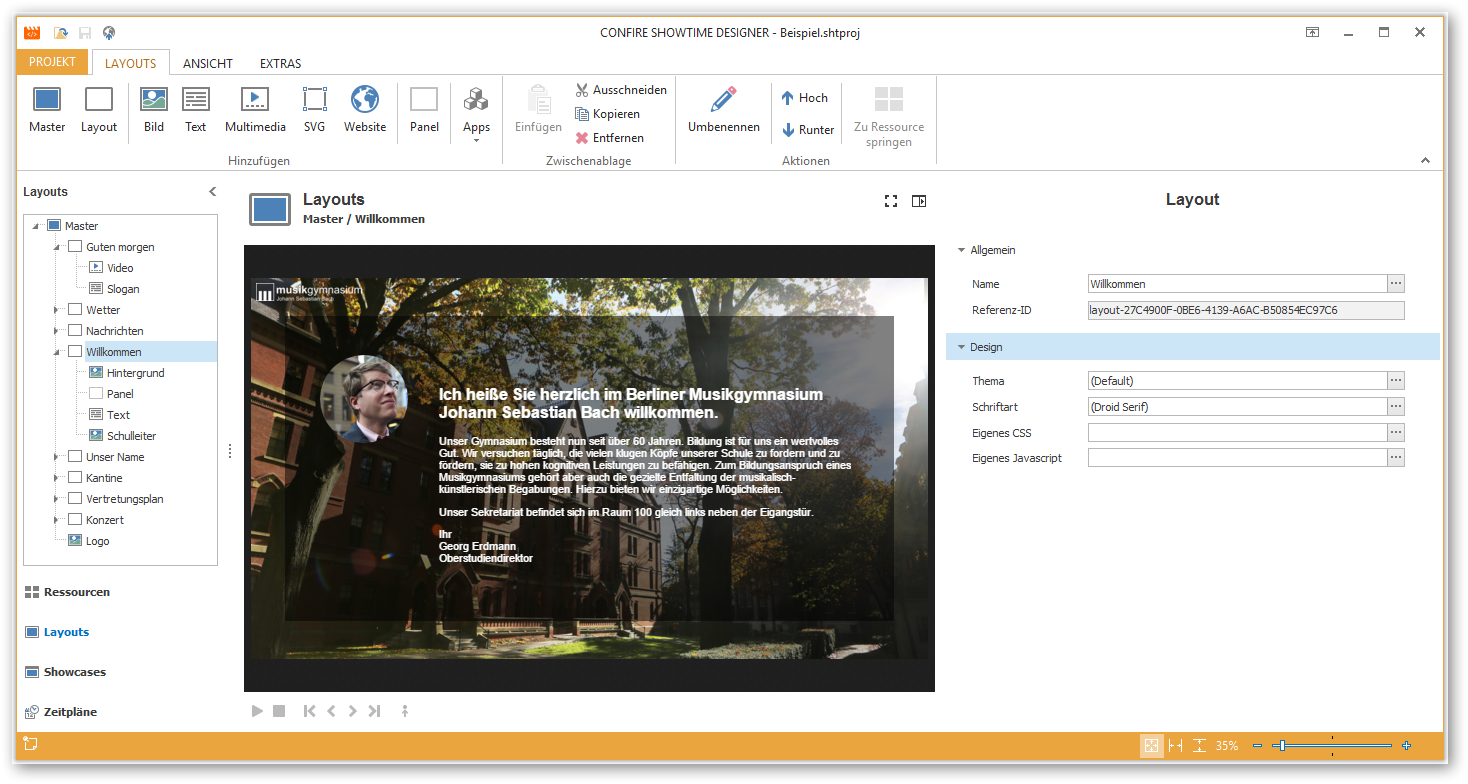The image size is (1468, 784).
Task: Add a Panel element
Action: click(x=424, y=110)
